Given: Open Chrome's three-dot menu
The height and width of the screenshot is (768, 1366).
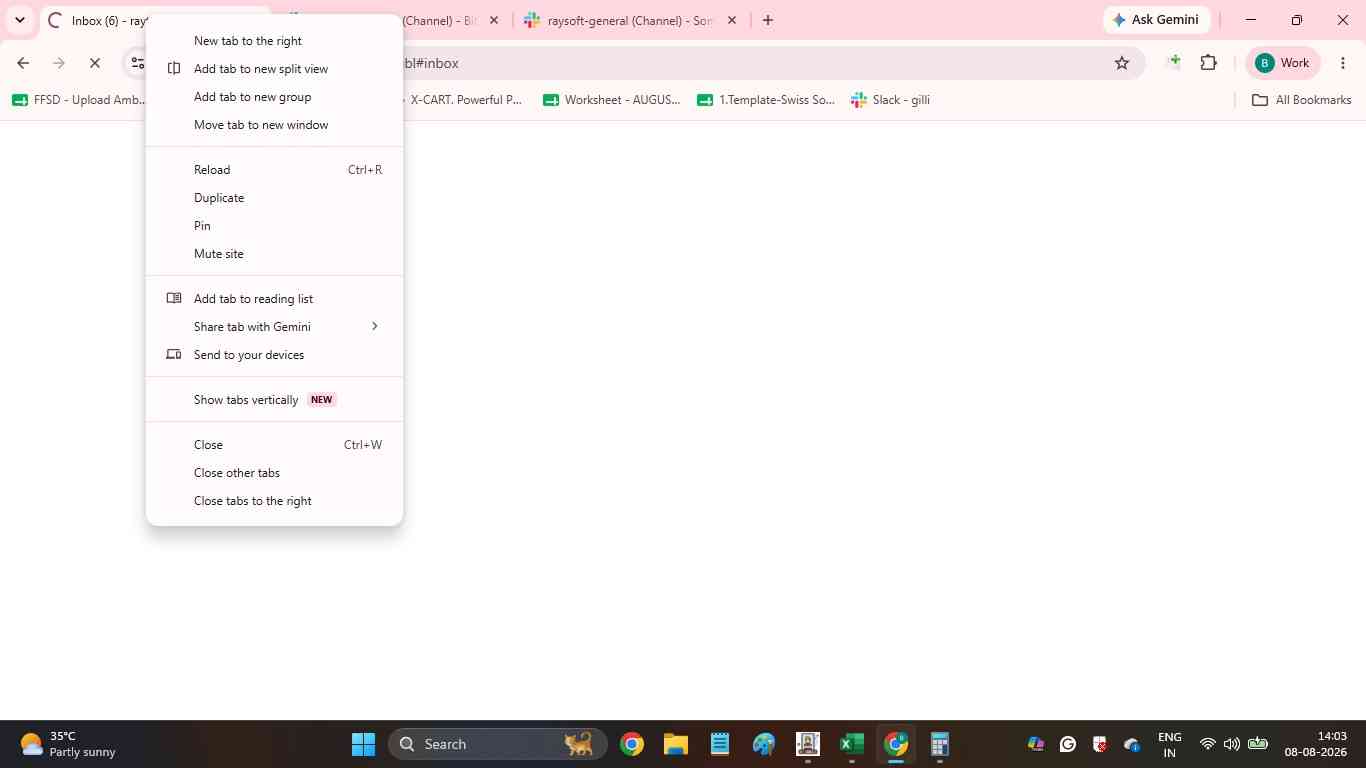Looking at the screenshot, I should pyautogui.click(x=1343, y=63).
